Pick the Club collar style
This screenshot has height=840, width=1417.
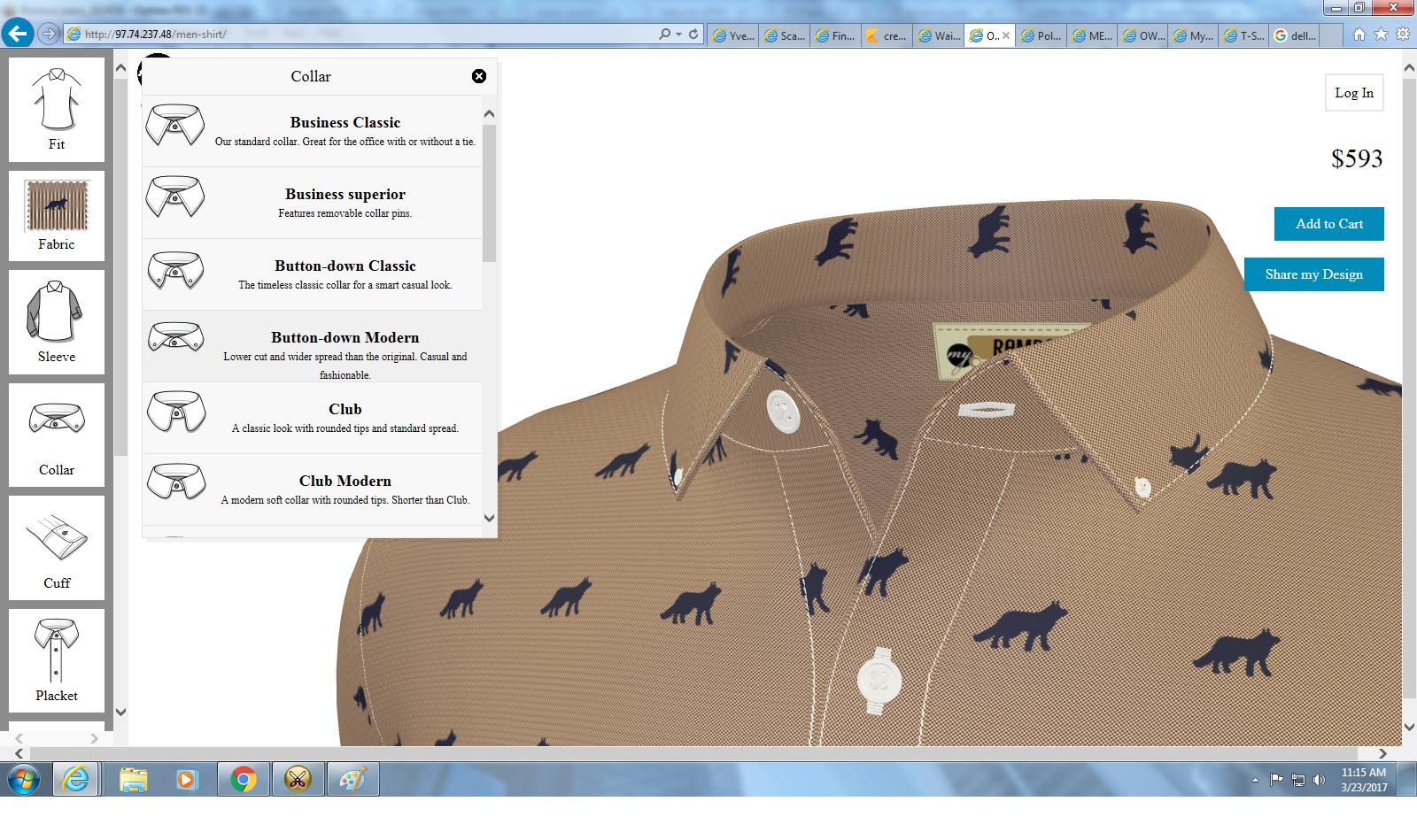tap(345, 417)
